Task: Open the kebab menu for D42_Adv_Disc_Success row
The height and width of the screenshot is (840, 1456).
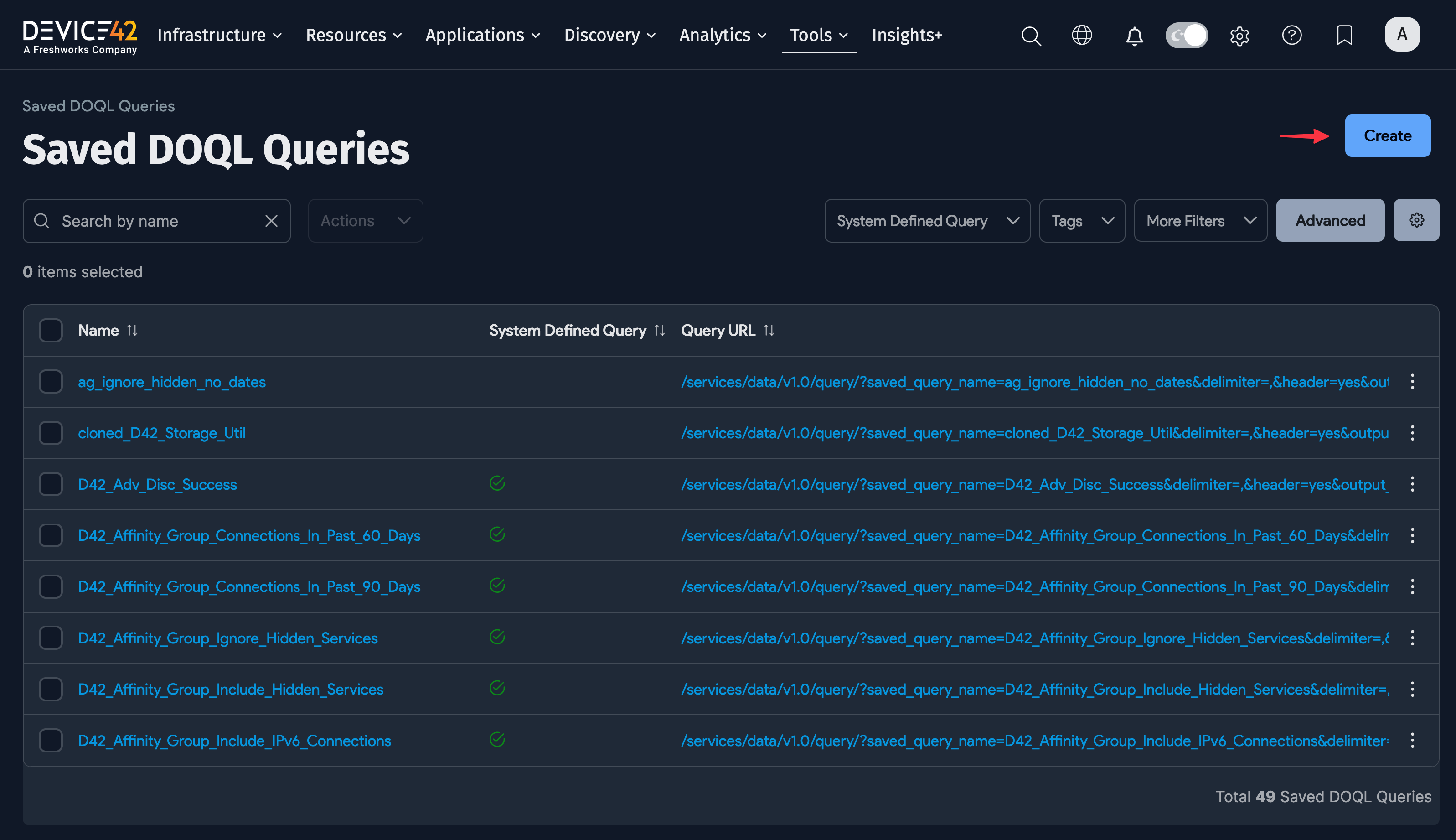Action: pos(1412,484)
